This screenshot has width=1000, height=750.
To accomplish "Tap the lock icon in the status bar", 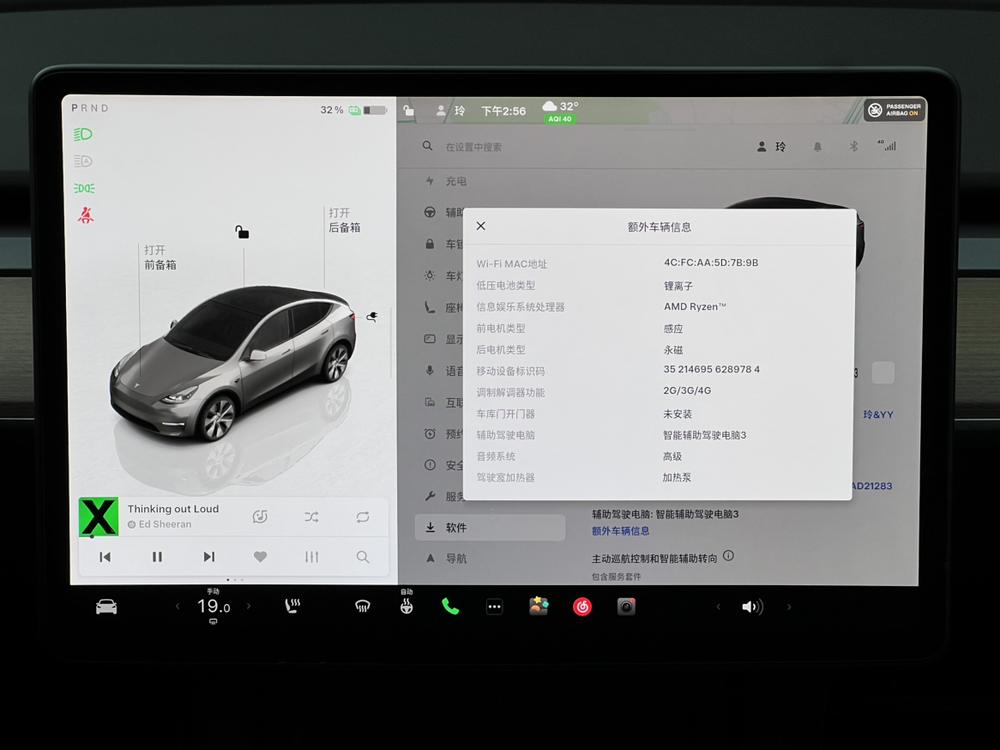I will tap(409, 111).
